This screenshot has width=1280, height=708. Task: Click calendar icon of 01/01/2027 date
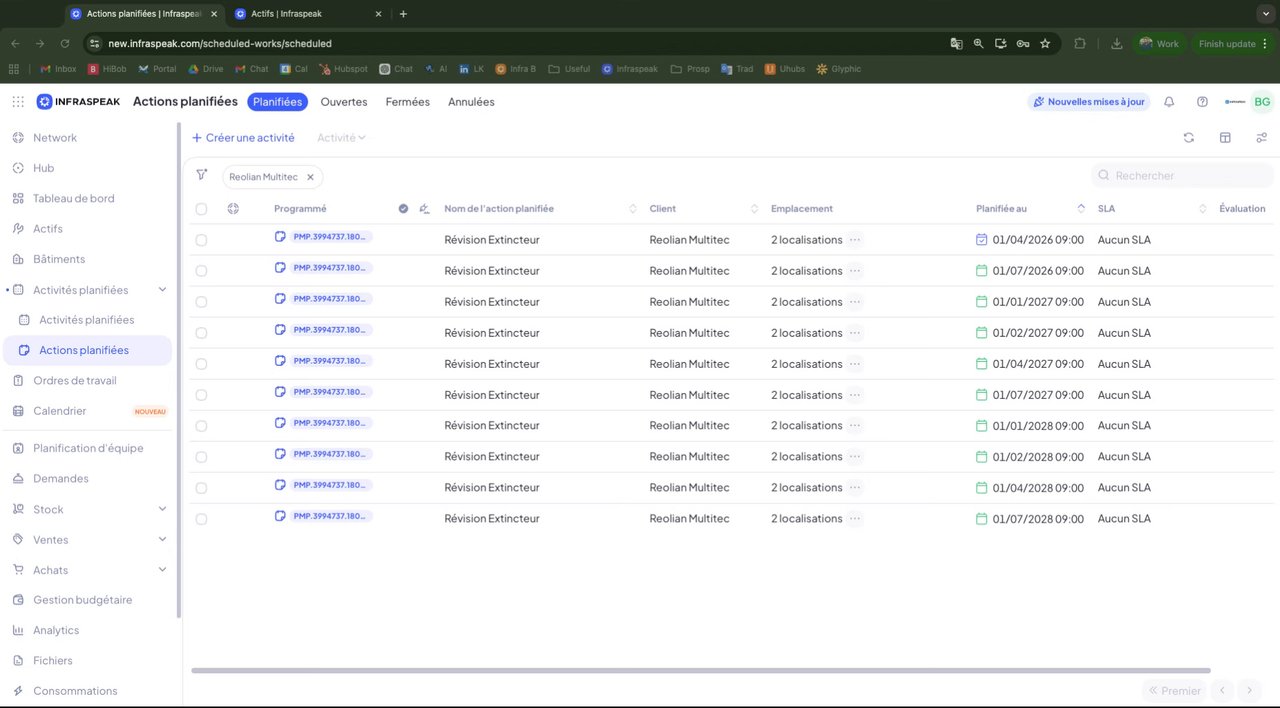982,302
